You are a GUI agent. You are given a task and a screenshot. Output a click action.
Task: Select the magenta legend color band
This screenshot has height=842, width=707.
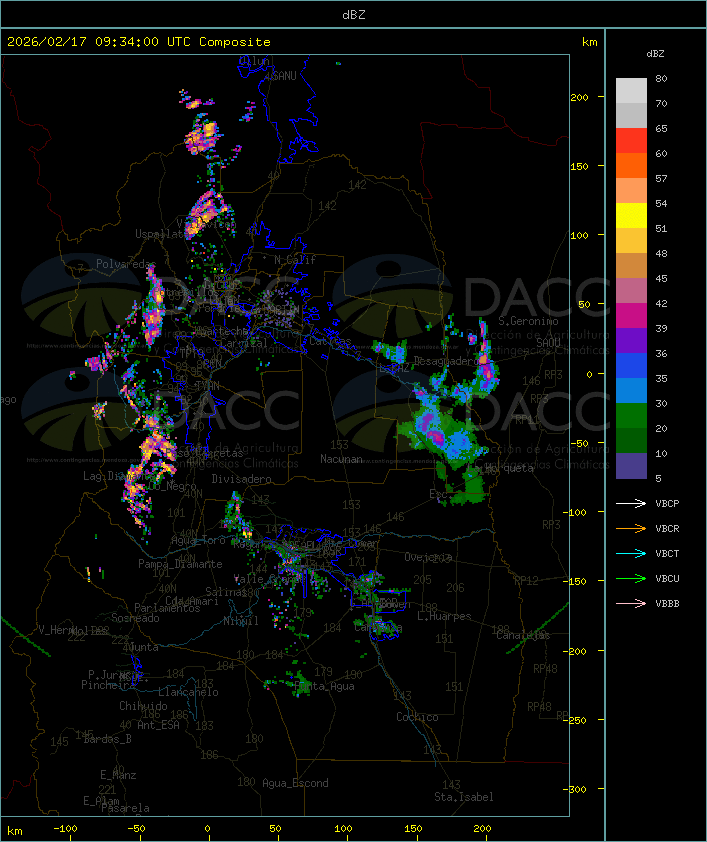(631, 316)
